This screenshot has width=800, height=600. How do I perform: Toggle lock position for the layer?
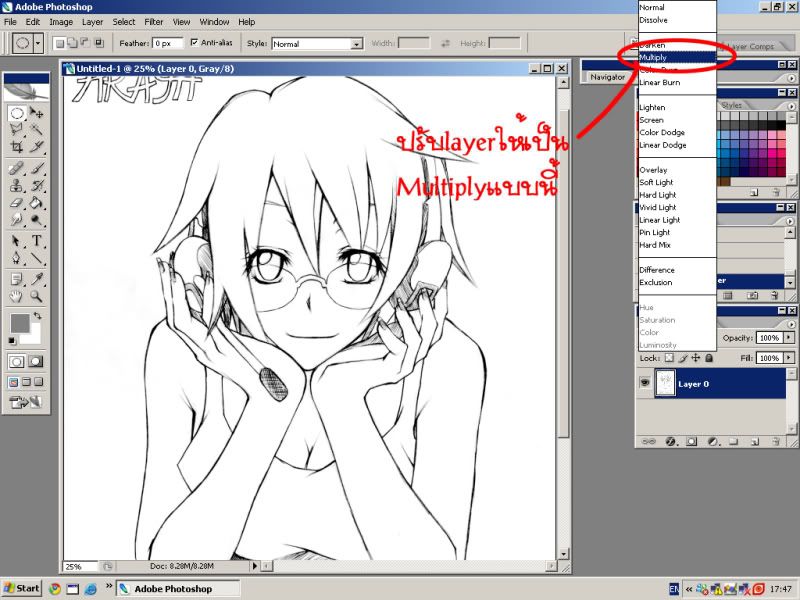tap(696, 358)
